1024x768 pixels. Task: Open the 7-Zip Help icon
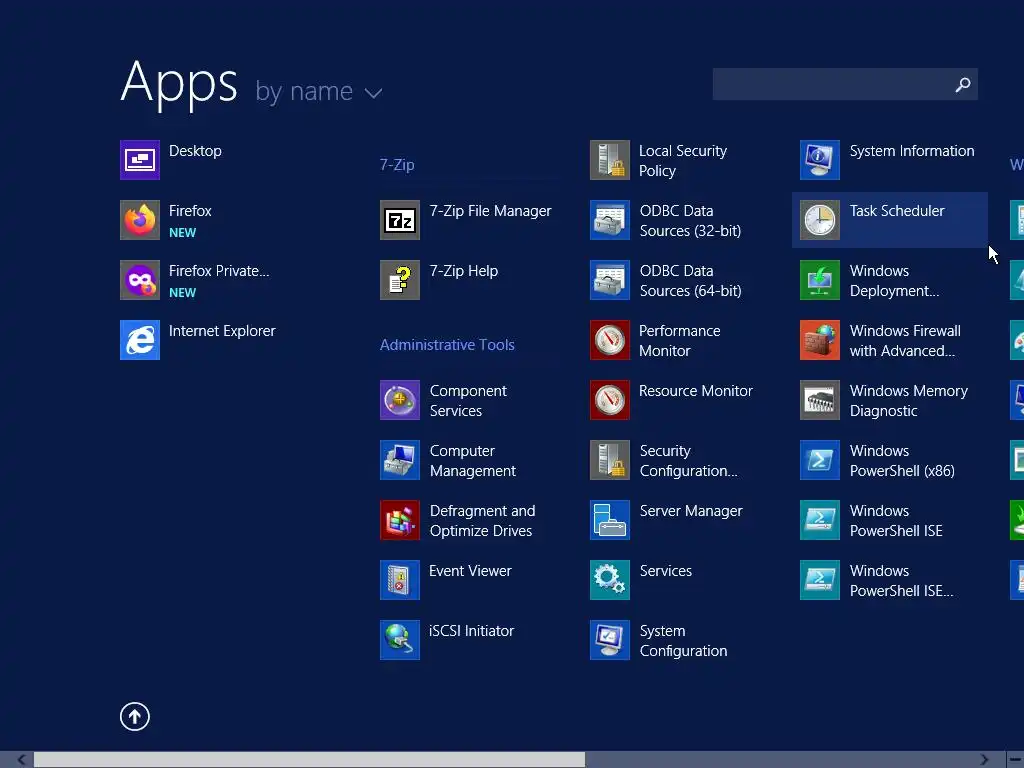click(x=400, y=280)
